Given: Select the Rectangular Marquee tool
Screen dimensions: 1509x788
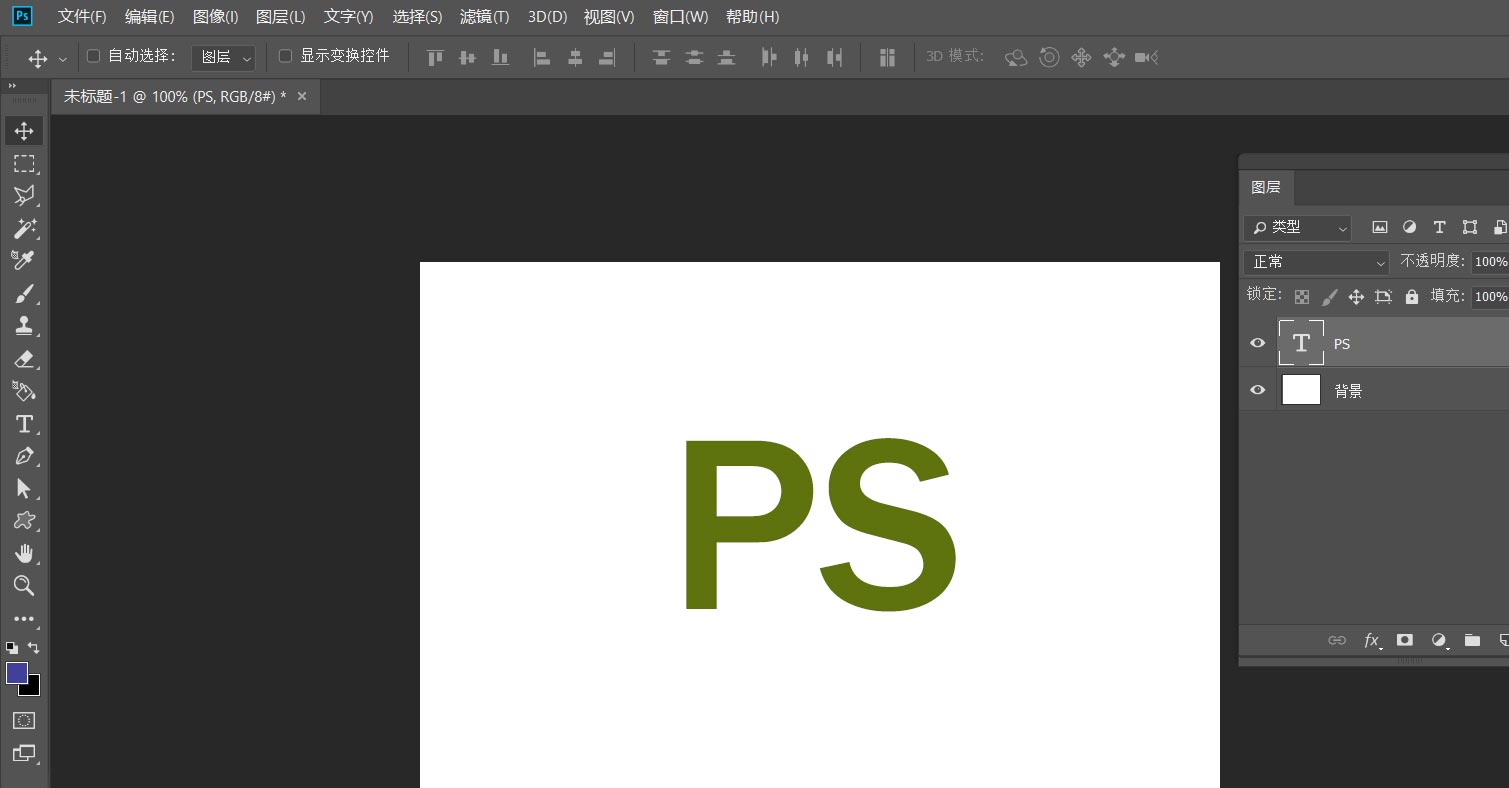Looking at the screenshot, I should coord(24,163).
